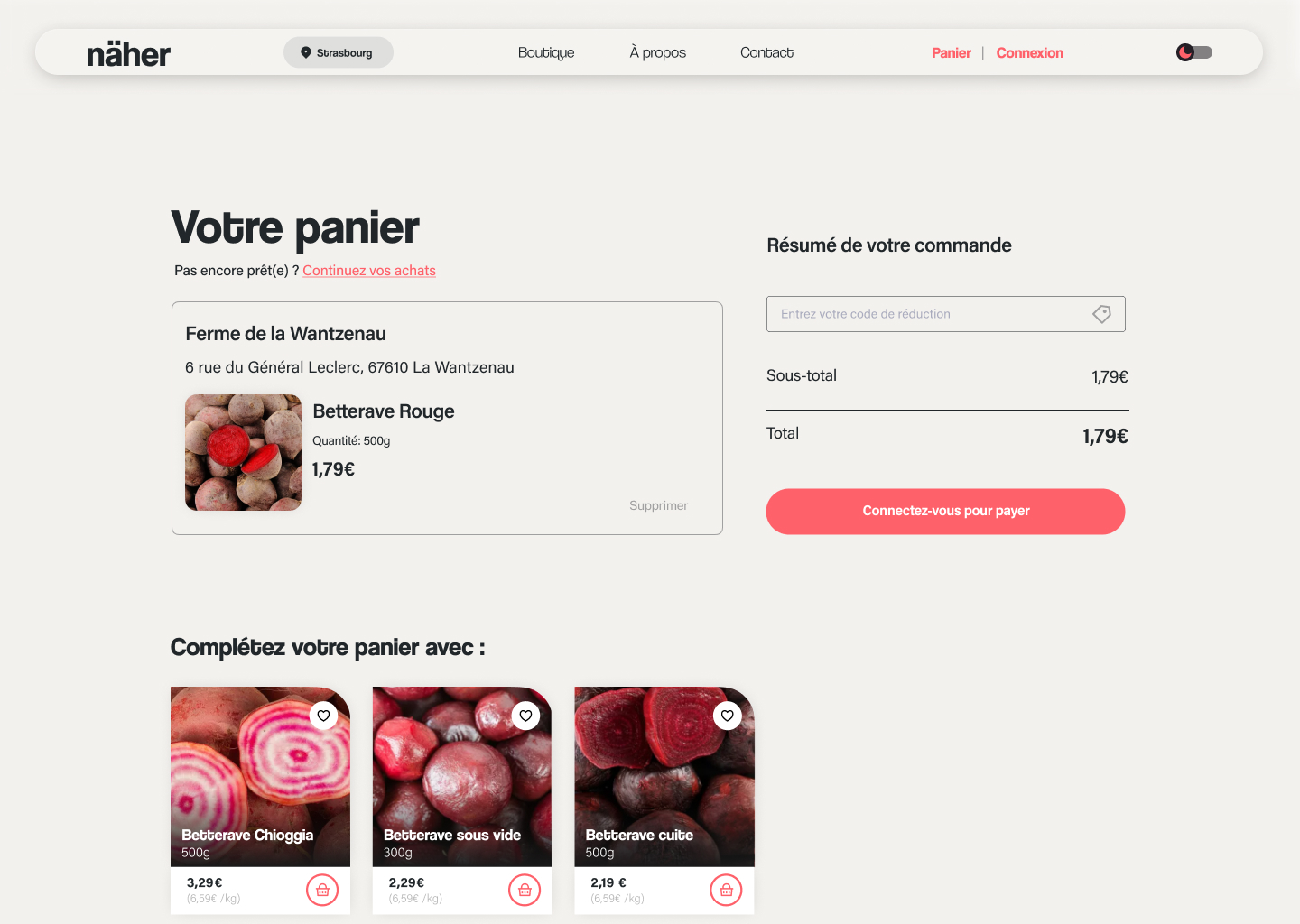Click the näher logo
This screenshot has width=1300, height=924.
[x=128, y=54]
